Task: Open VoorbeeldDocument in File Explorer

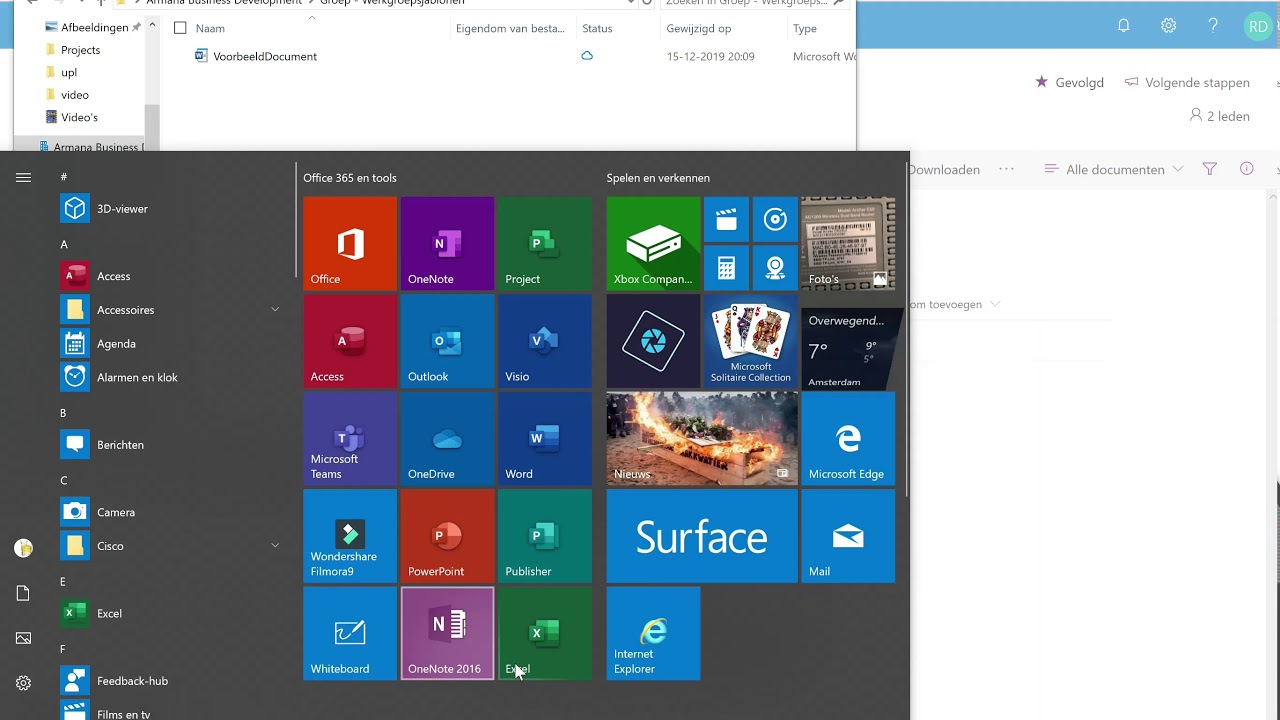Action: 265,56
